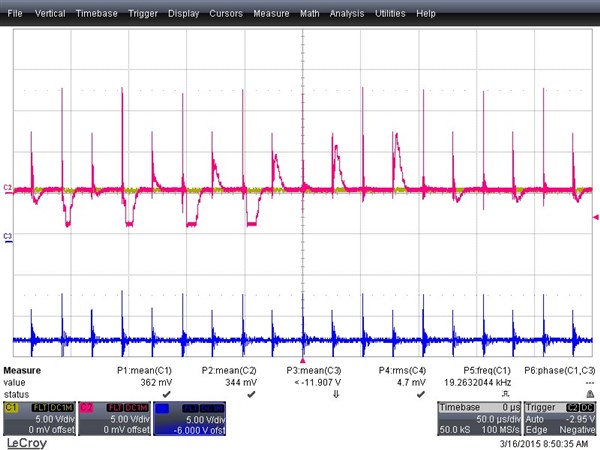Open the Vertical menu
Viewport: 600px width, 450px height.
(50, 13)
